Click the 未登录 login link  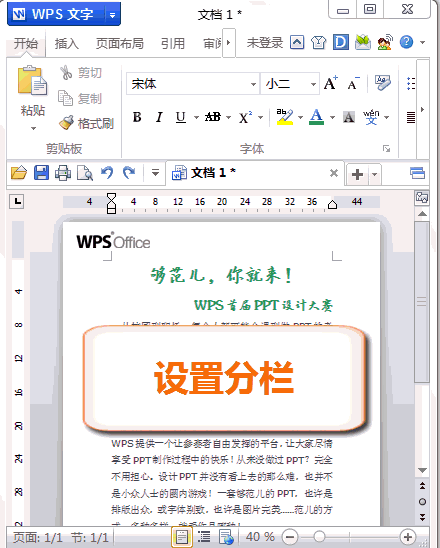point(265,43)
